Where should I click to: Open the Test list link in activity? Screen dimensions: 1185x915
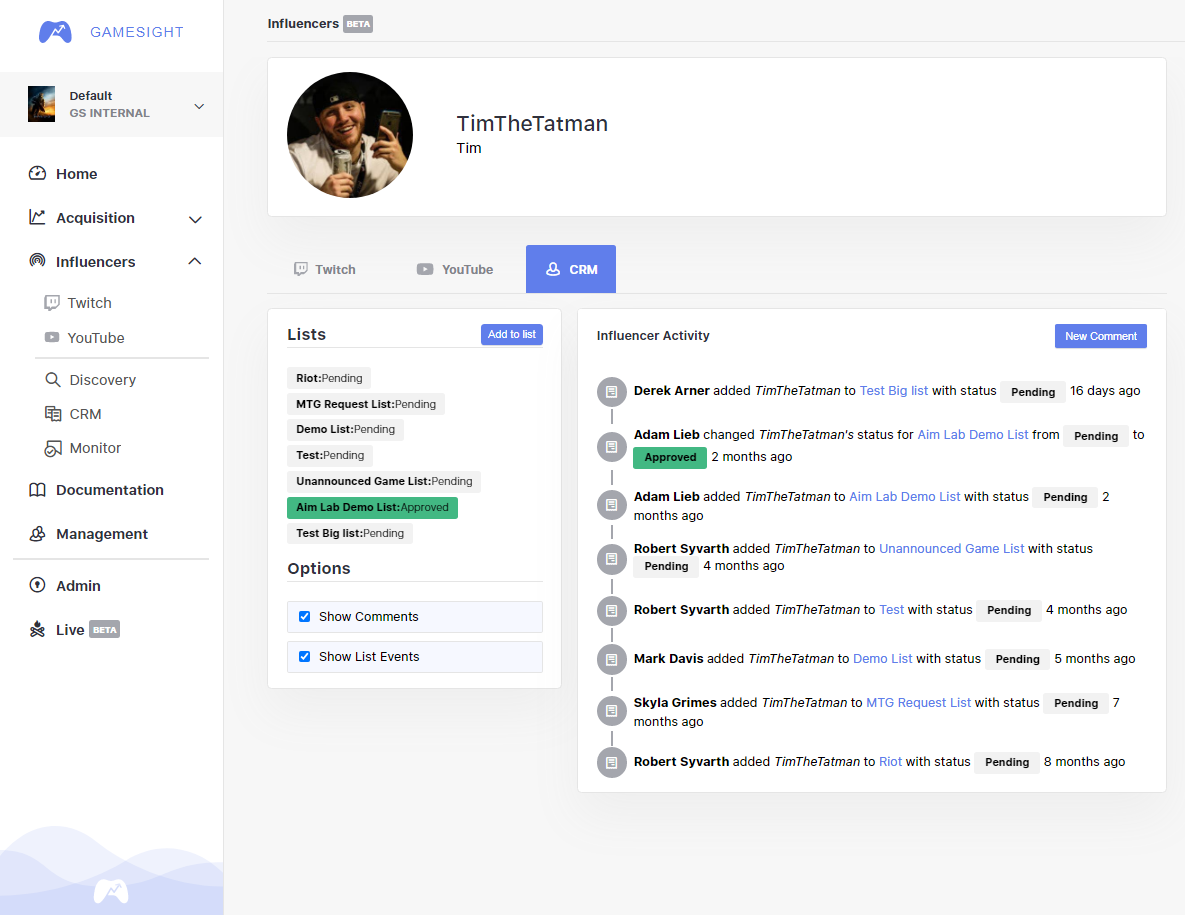click(891, 610)
